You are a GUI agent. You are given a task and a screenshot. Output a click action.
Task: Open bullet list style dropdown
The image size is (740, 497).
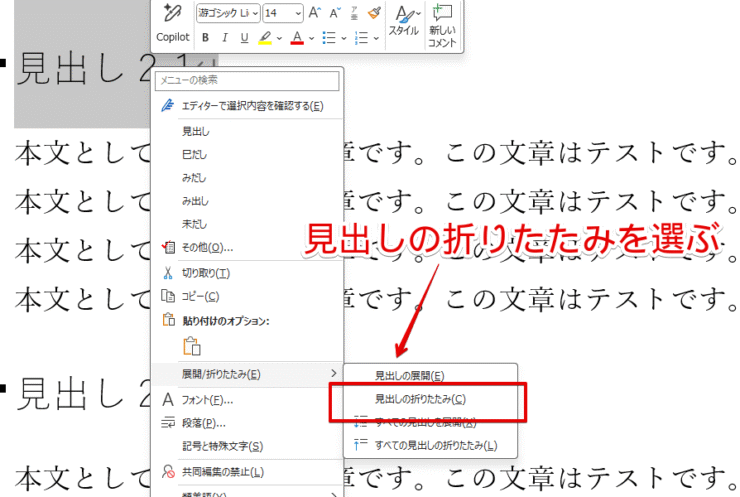[x=344, y=38]
